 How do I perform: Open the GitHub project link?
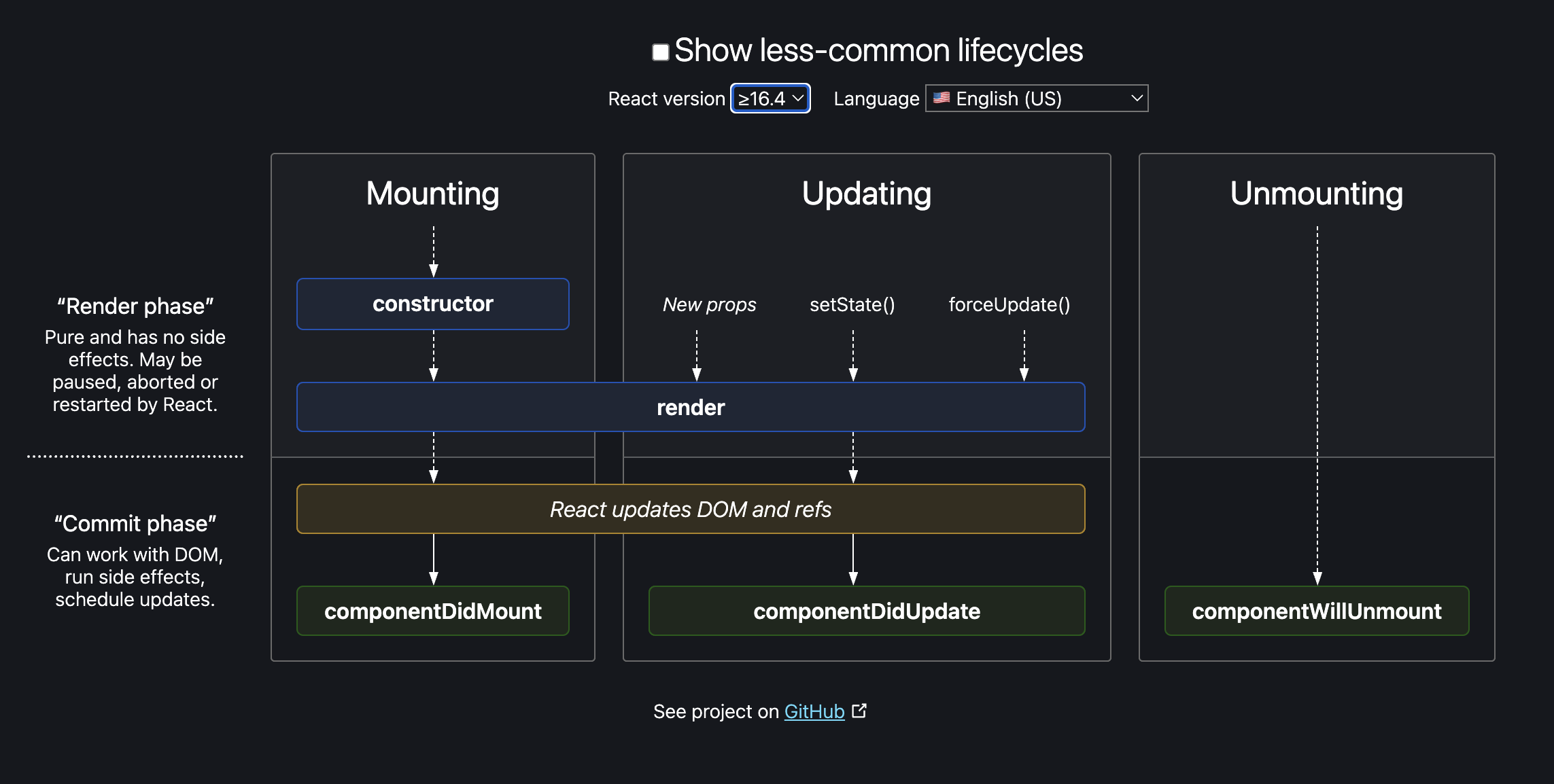[x=814, y=711]
